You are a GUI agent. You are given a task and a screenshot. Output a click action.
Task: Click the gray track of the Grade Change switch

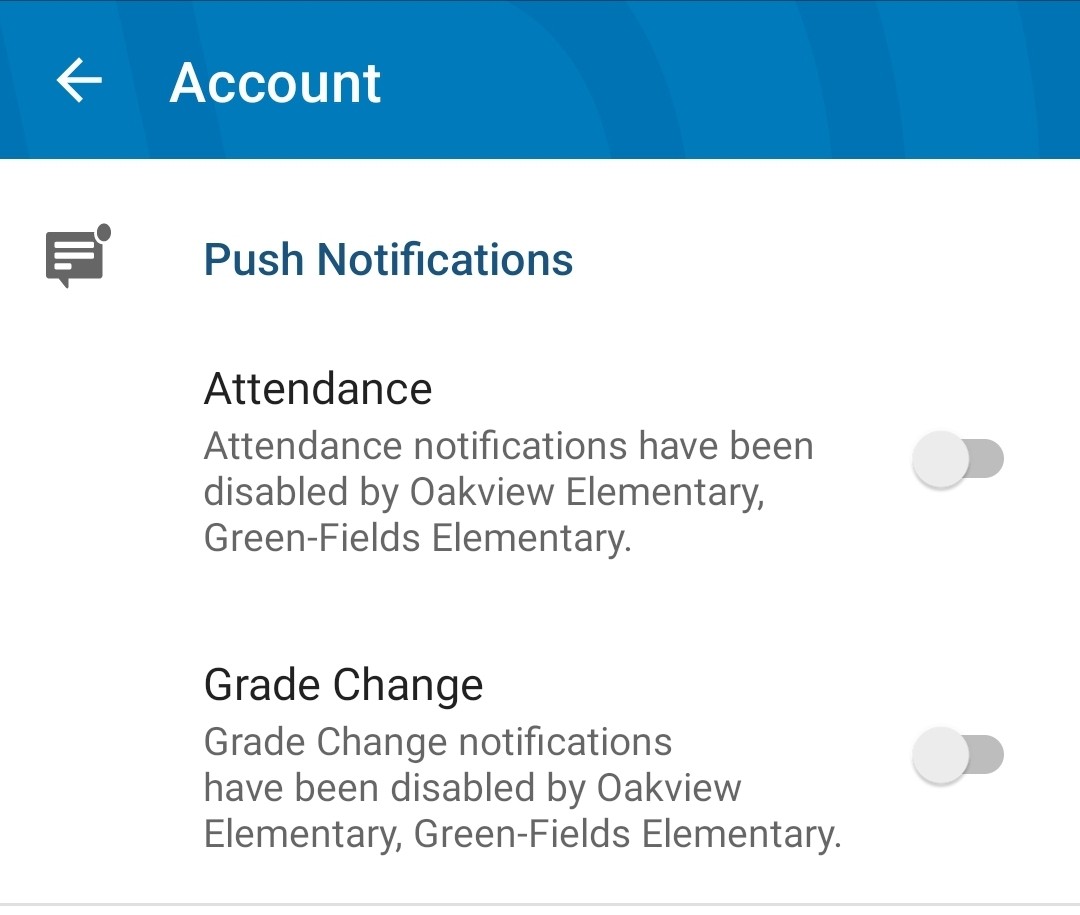pyautogui.click(x=988, y=754)
